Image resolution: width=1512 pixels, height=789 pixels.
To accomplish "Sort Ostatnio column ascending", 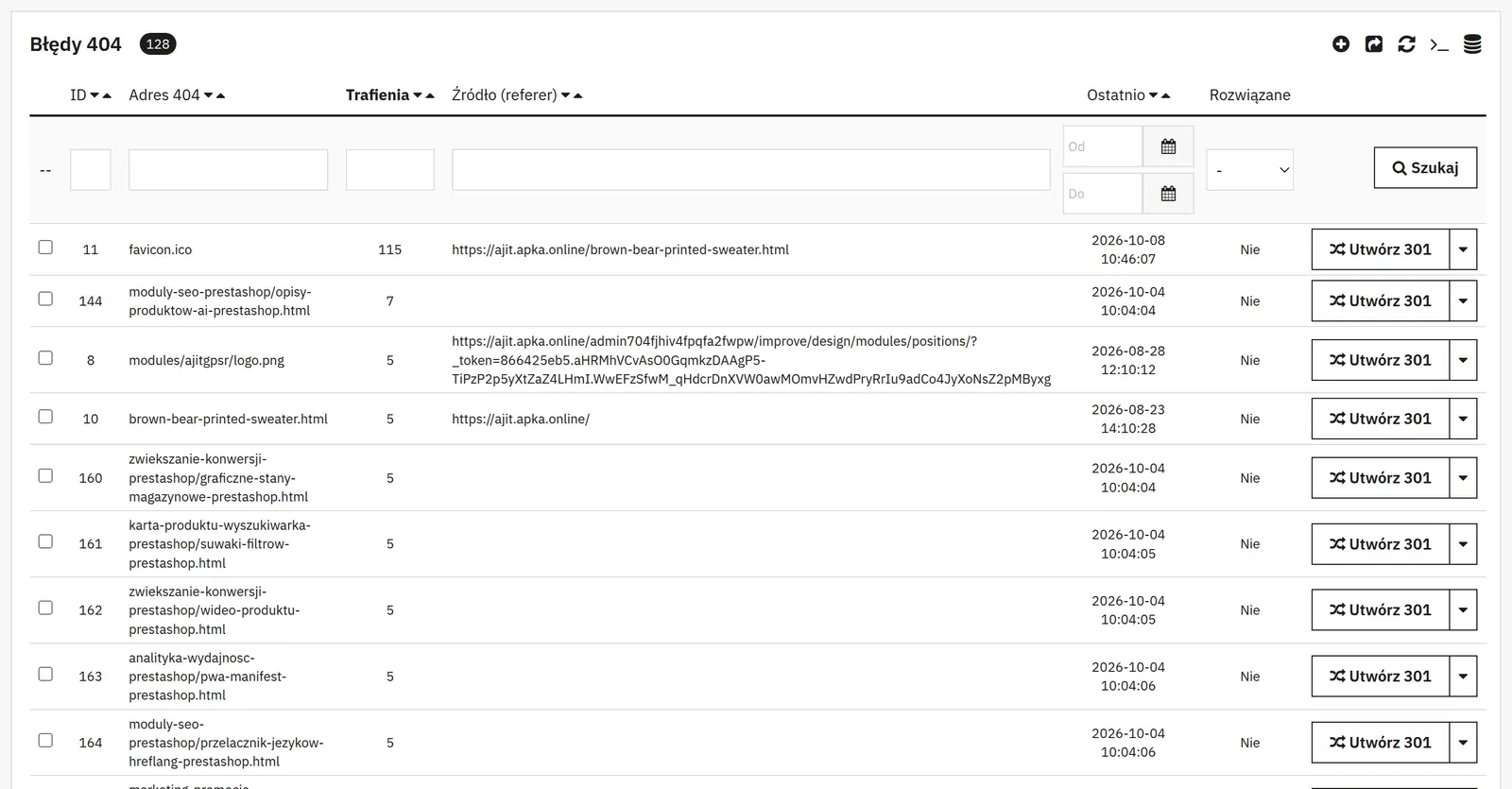I will click(x=1165, y=95).
